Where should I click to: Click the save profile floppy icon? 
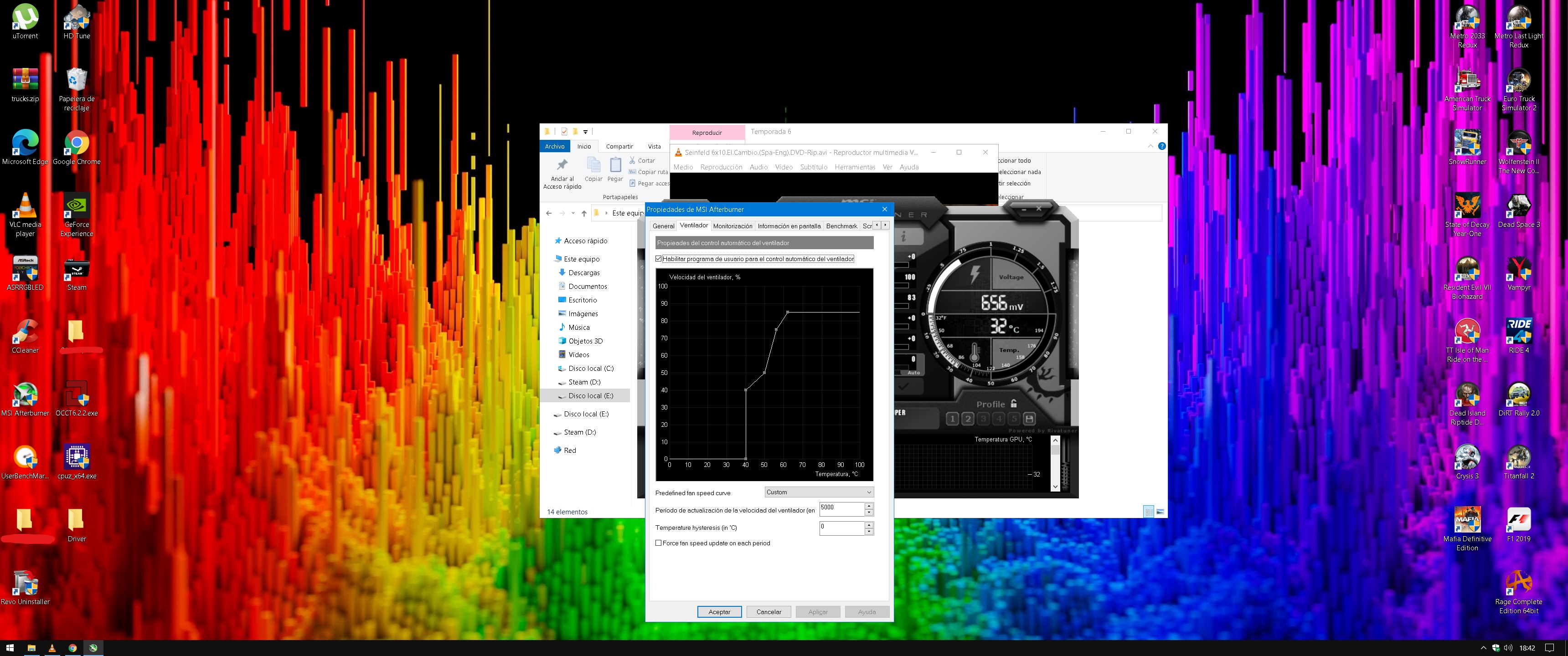pos(1029,419)
